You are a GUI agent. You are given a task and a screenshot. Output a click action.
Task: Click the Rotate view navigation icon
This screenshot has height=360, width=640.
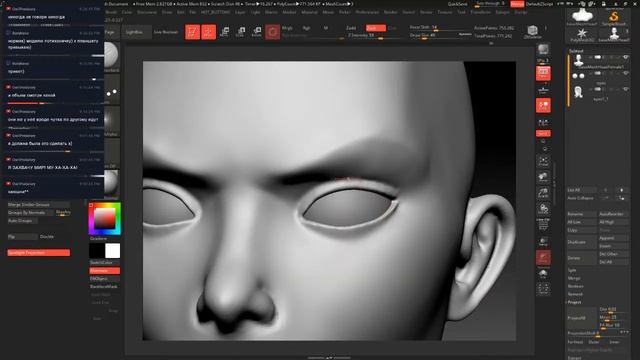[x=543, y=209]
